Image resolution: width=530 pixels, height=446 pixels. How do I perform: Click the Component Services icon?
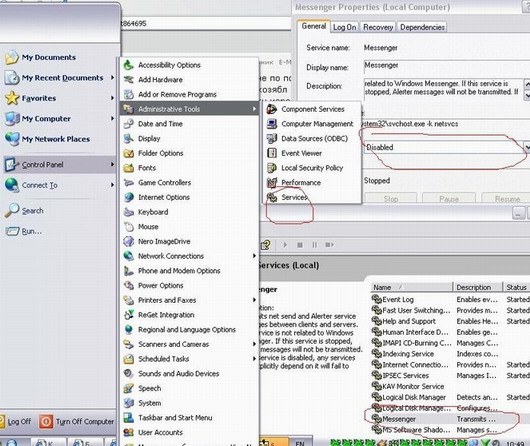(x=272, y=109)
